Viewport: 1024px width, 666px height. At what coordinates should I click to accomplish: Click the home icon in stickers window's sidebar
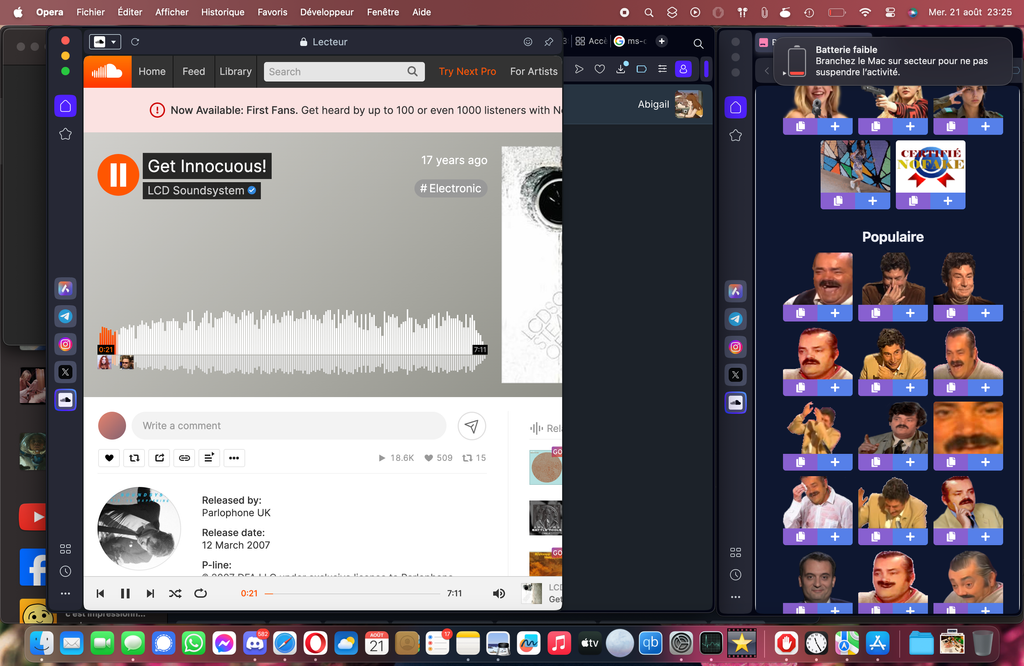click(x=735, y=107)
